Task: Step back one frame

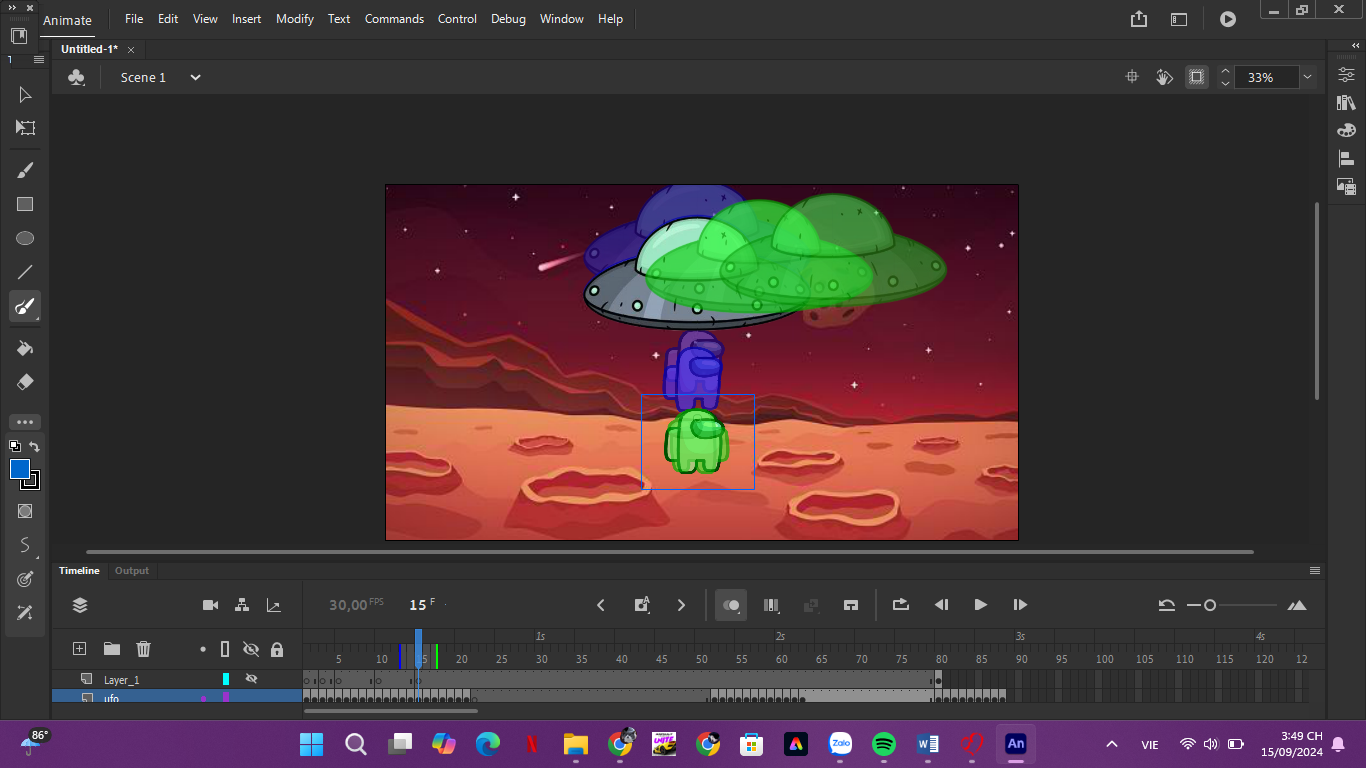Action: coord(941,605)
